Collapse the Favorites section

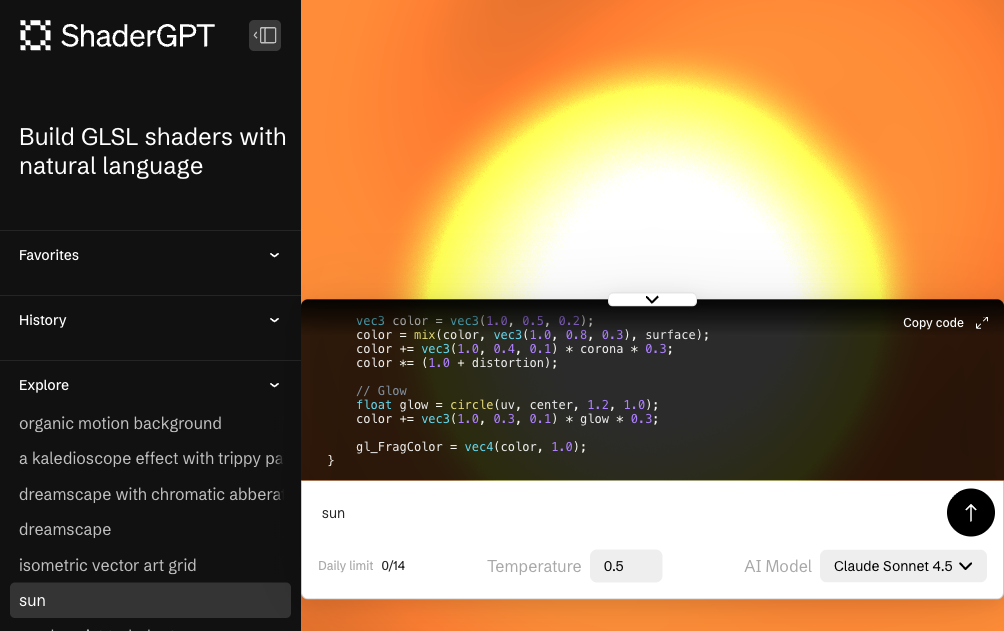tap(274, 255)
